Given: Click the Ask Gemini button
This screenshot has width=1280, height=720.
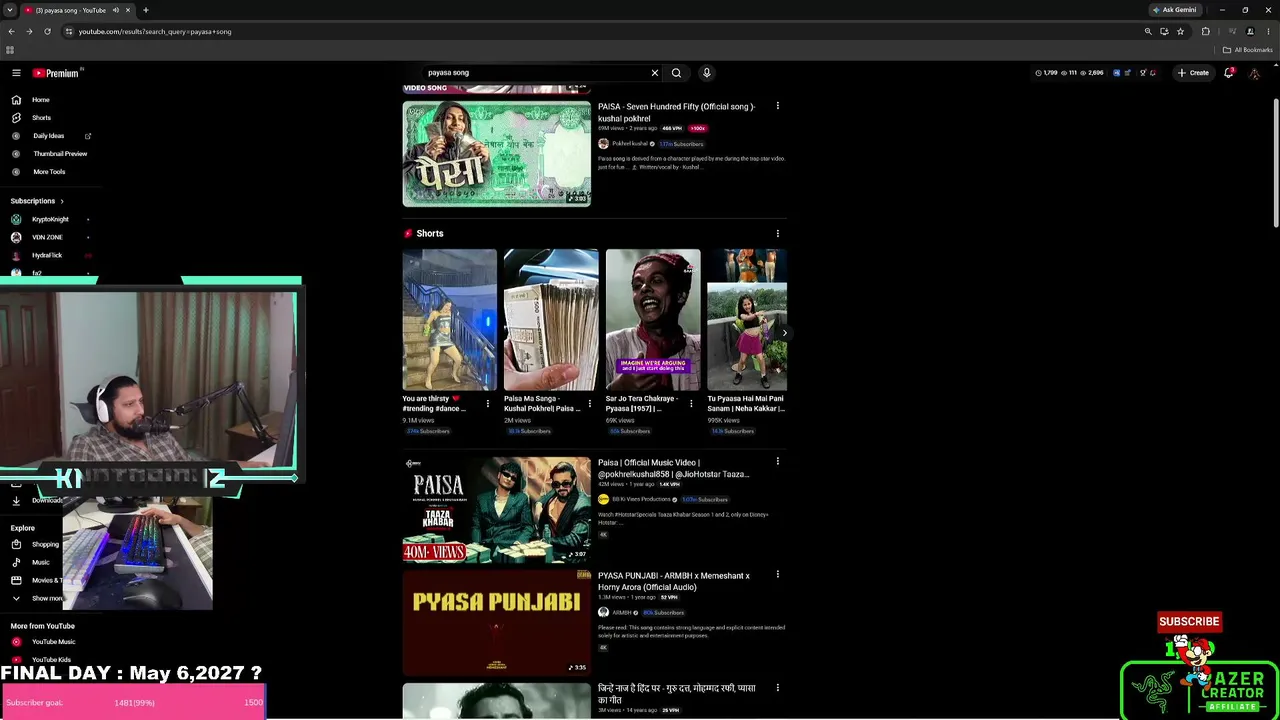Looking at the screenshot, I should click(x=1174, y=10).
